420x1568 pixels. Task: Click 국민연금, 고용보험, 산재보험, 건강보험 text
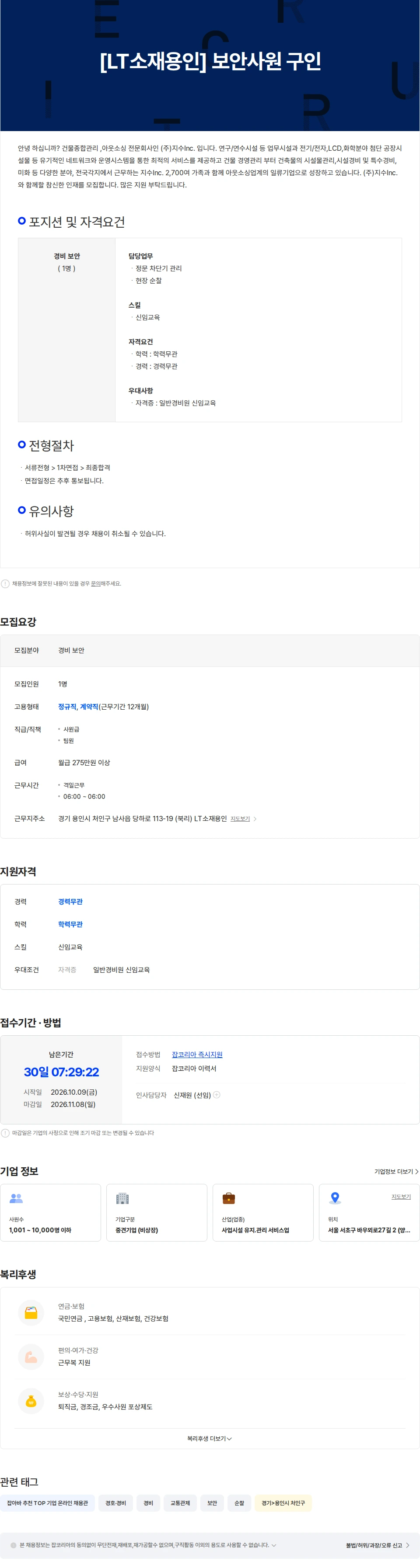(113, 1318)
